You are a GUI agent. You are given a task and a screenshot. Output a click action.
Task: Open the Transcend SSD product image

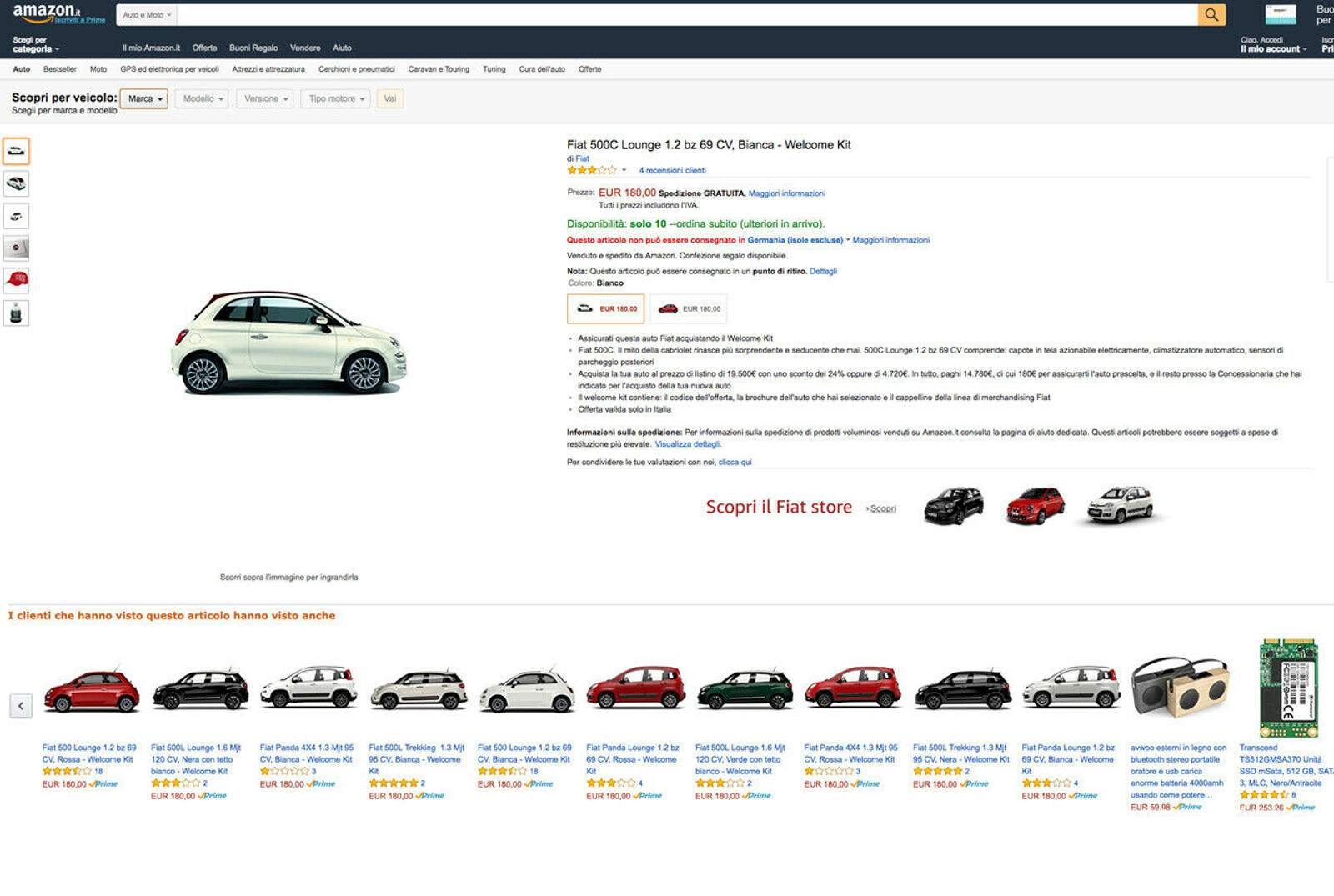click(1288, 688)
